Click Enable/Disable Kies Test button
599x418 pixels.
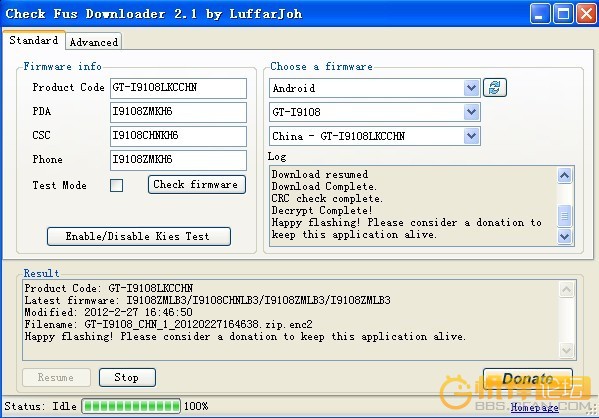point(139,236)
